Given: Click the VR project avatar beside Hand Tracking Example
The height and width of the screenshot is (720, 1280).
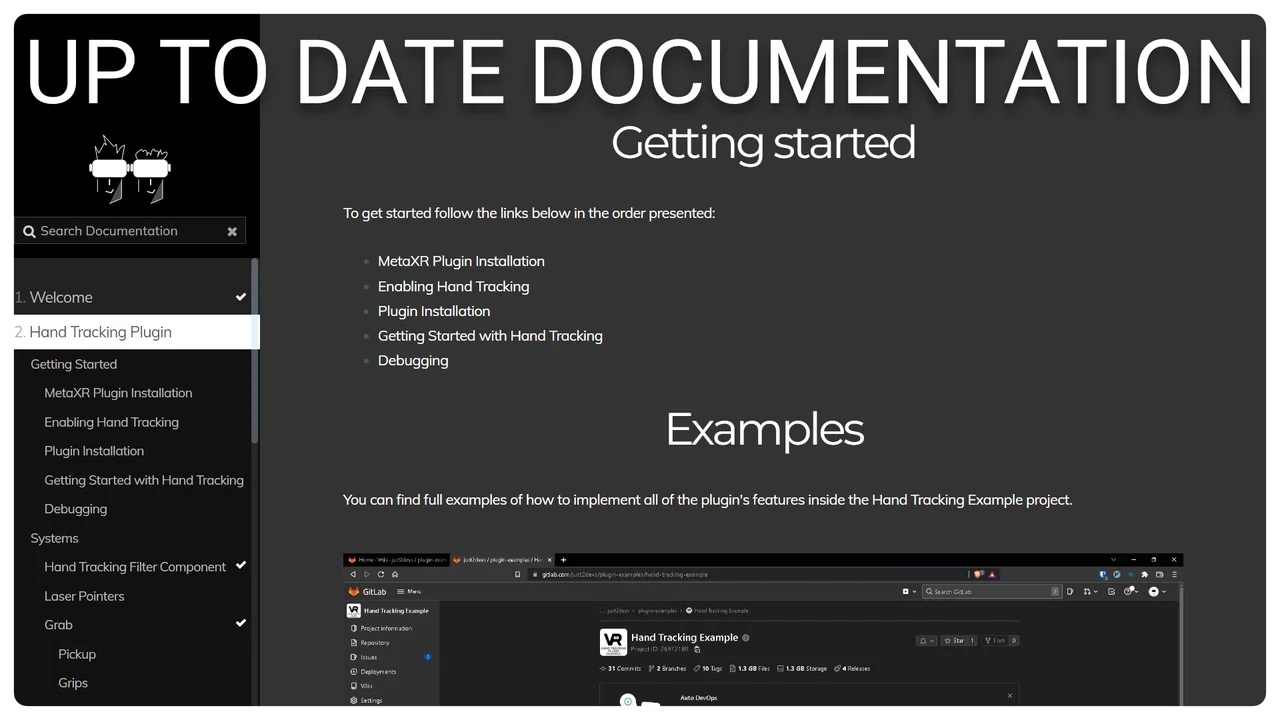Looking at the screenshot, I should (613, 642).
